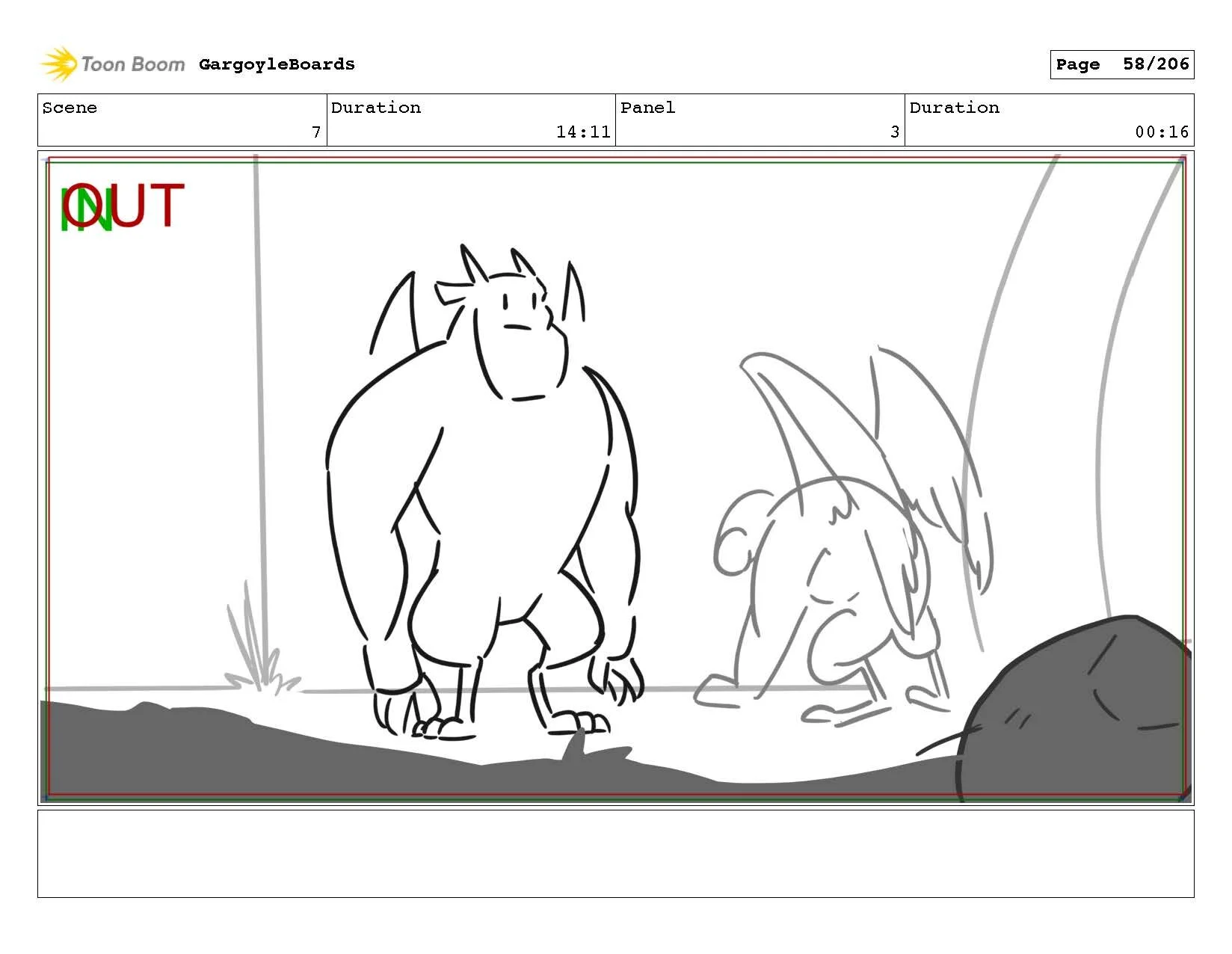Click panel duration value 00:16

point(1162,132)
